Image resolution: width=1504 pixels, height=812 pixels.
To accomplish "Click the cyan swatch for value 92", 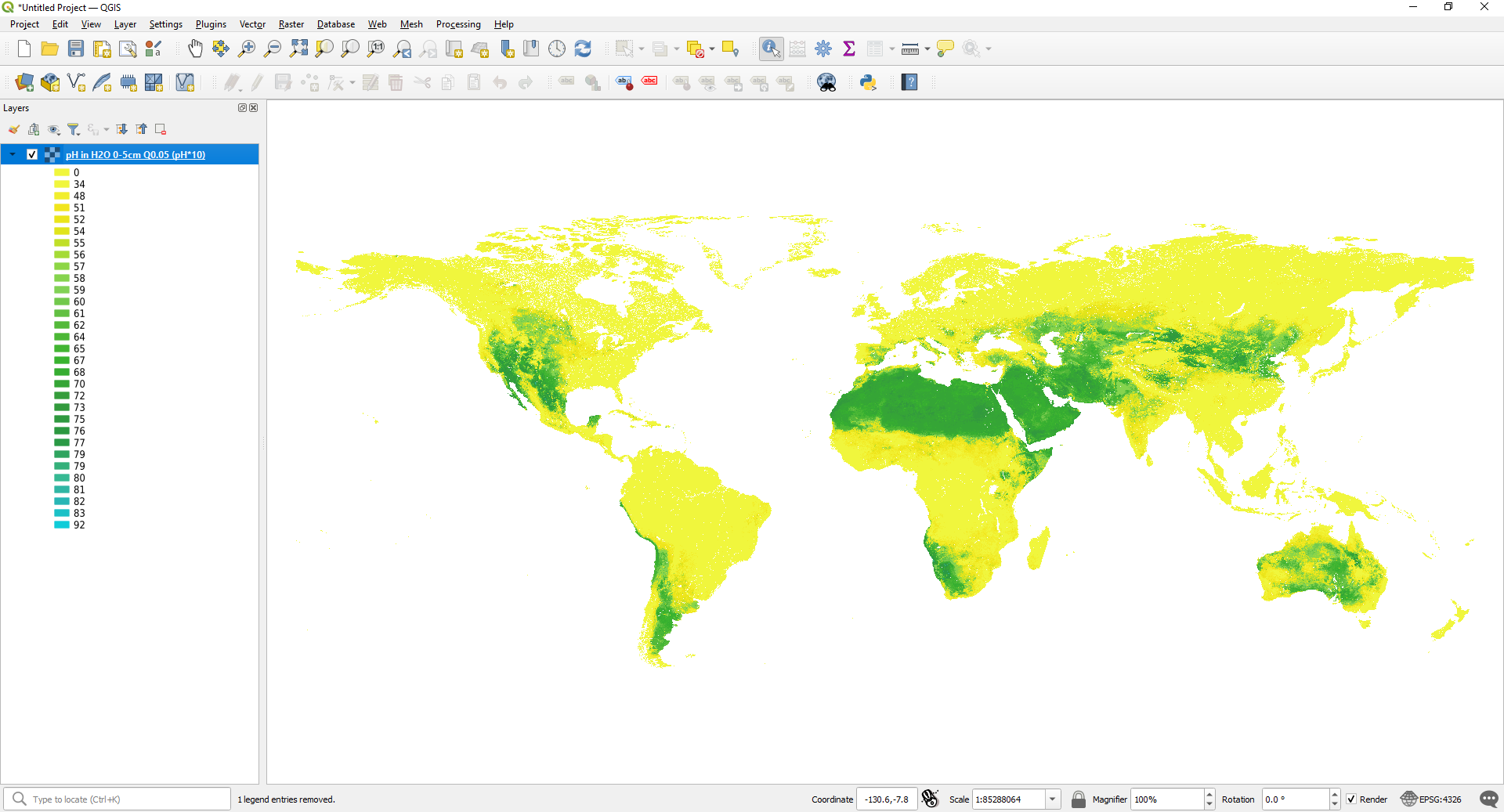I will (x=62, y=525).
